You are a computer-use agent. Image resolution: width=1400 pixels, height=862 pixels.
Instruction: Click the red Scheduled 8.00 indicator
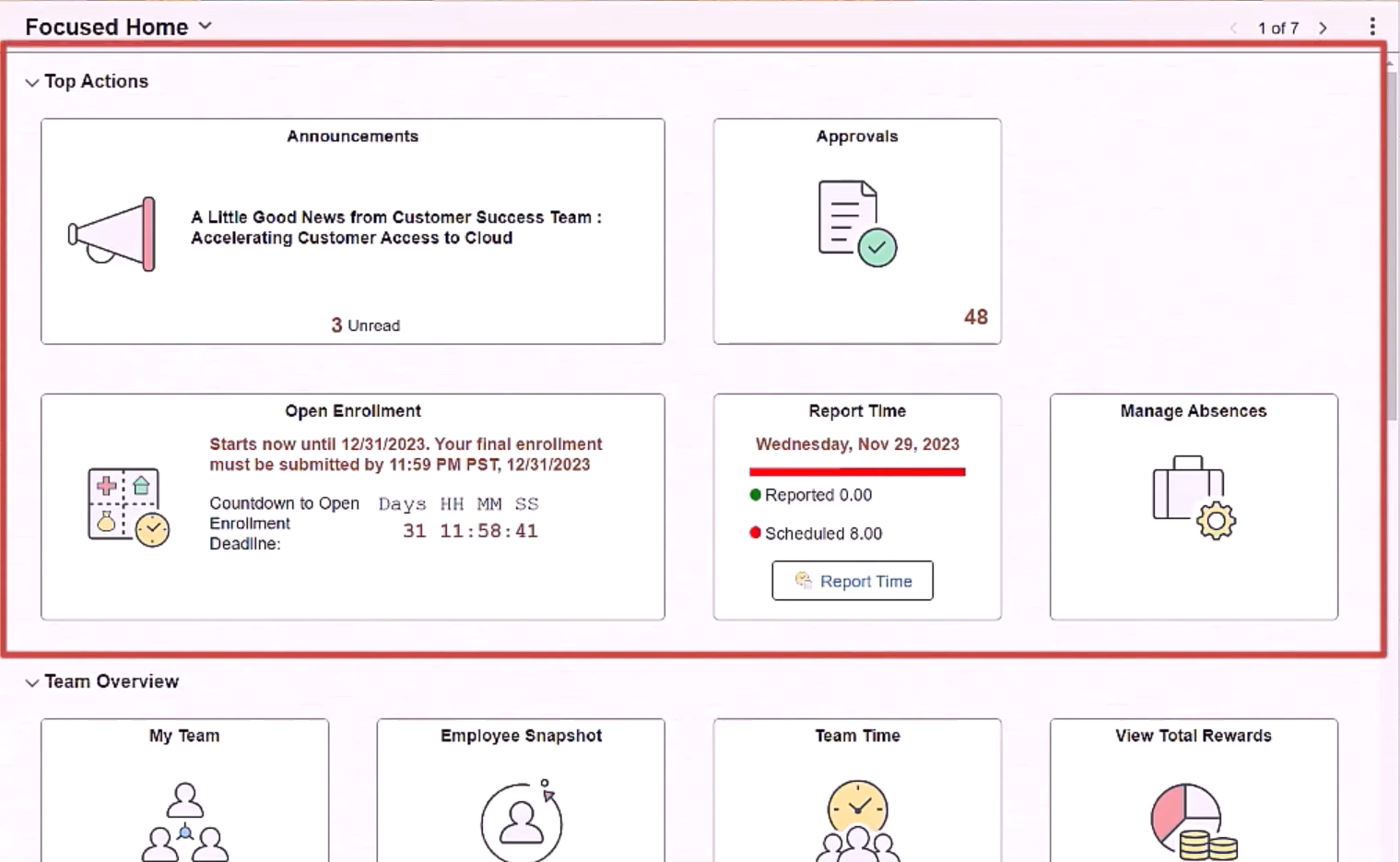tap(817, 533)
